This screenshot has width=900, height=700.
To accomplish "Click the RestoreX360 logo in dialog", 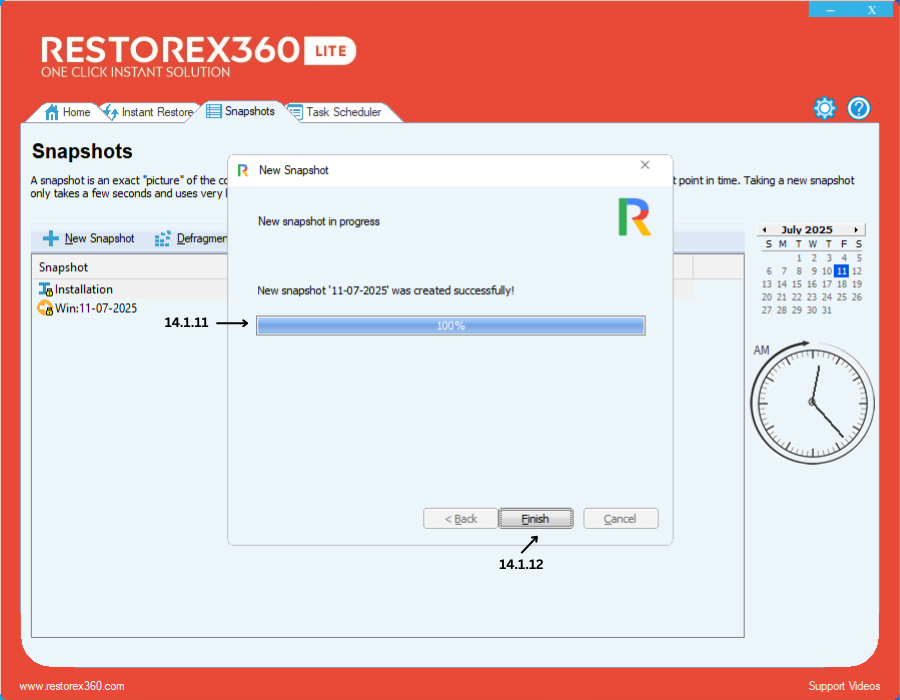I will [x=634, y=217].
